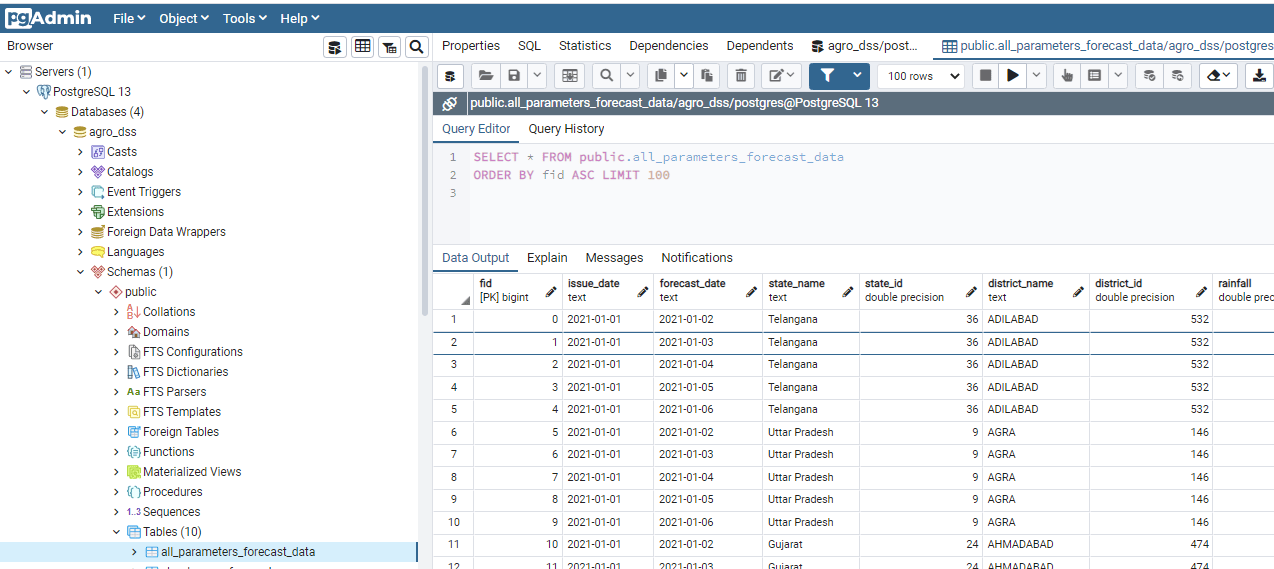Screen dimensions: 1274x569
Task: Select the Foreign Data Wrappers tree item
Action: tap(166, 232)
